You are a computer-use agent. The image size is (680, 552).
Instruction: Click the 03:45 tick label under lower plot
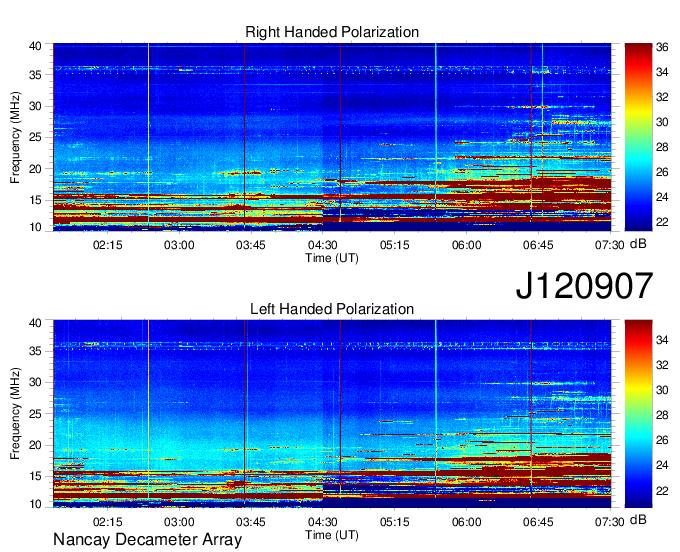[251, 522]
